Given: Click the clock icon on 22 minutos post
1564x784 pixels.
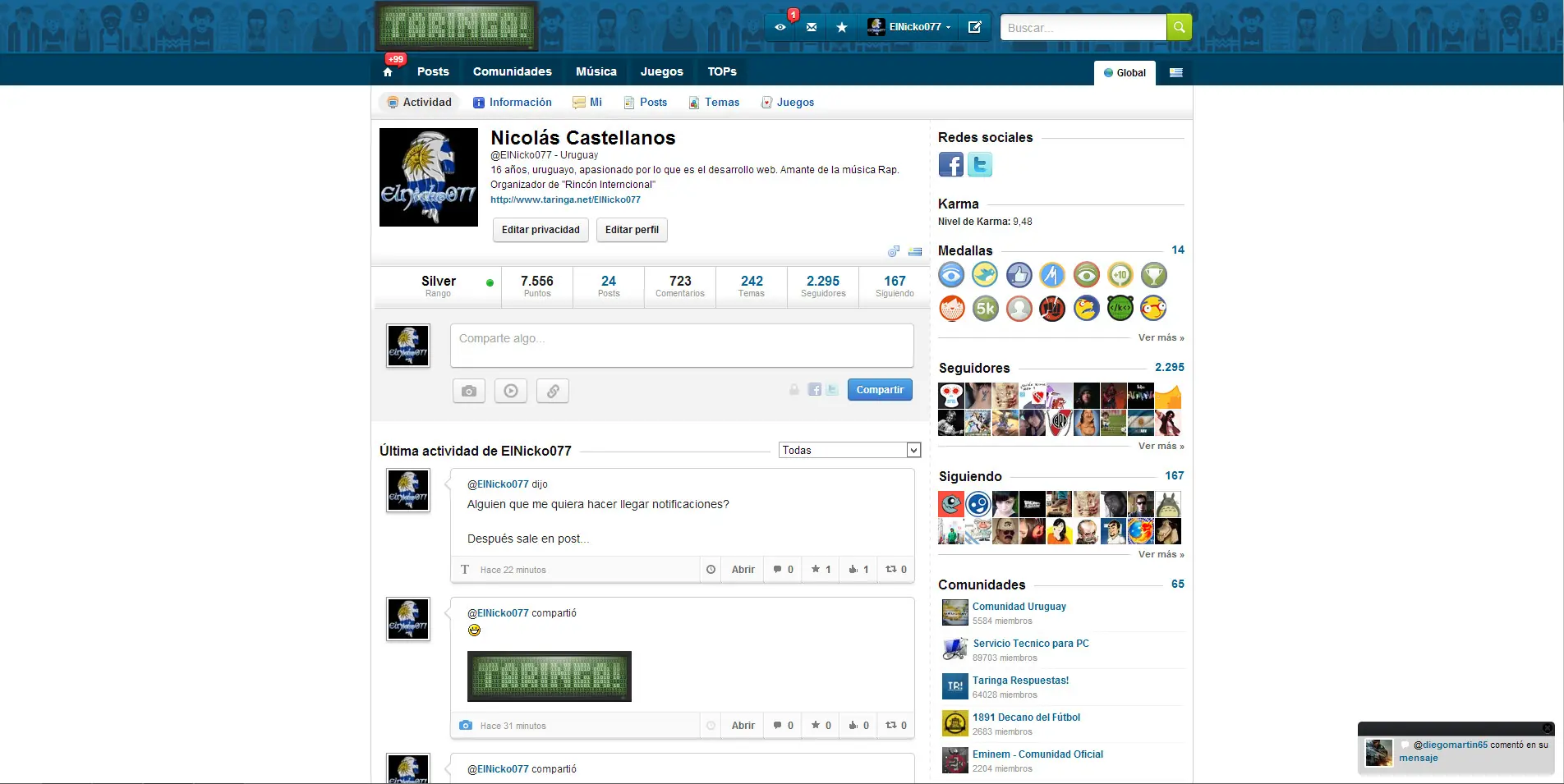Looking at the screenshot, I should 711,570.
